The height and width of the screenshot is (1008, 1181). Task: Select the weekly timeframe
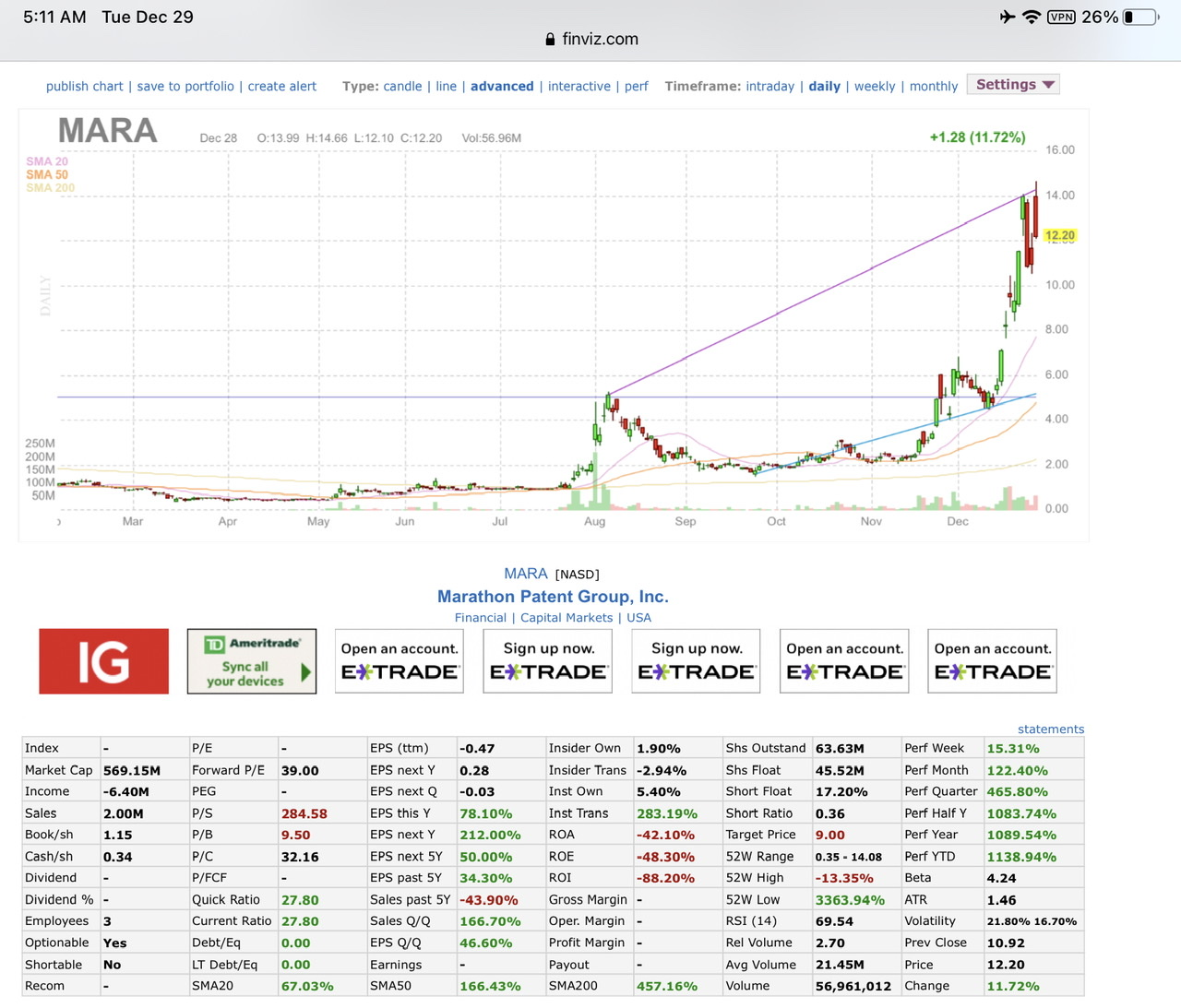click(x=875, y=86)
